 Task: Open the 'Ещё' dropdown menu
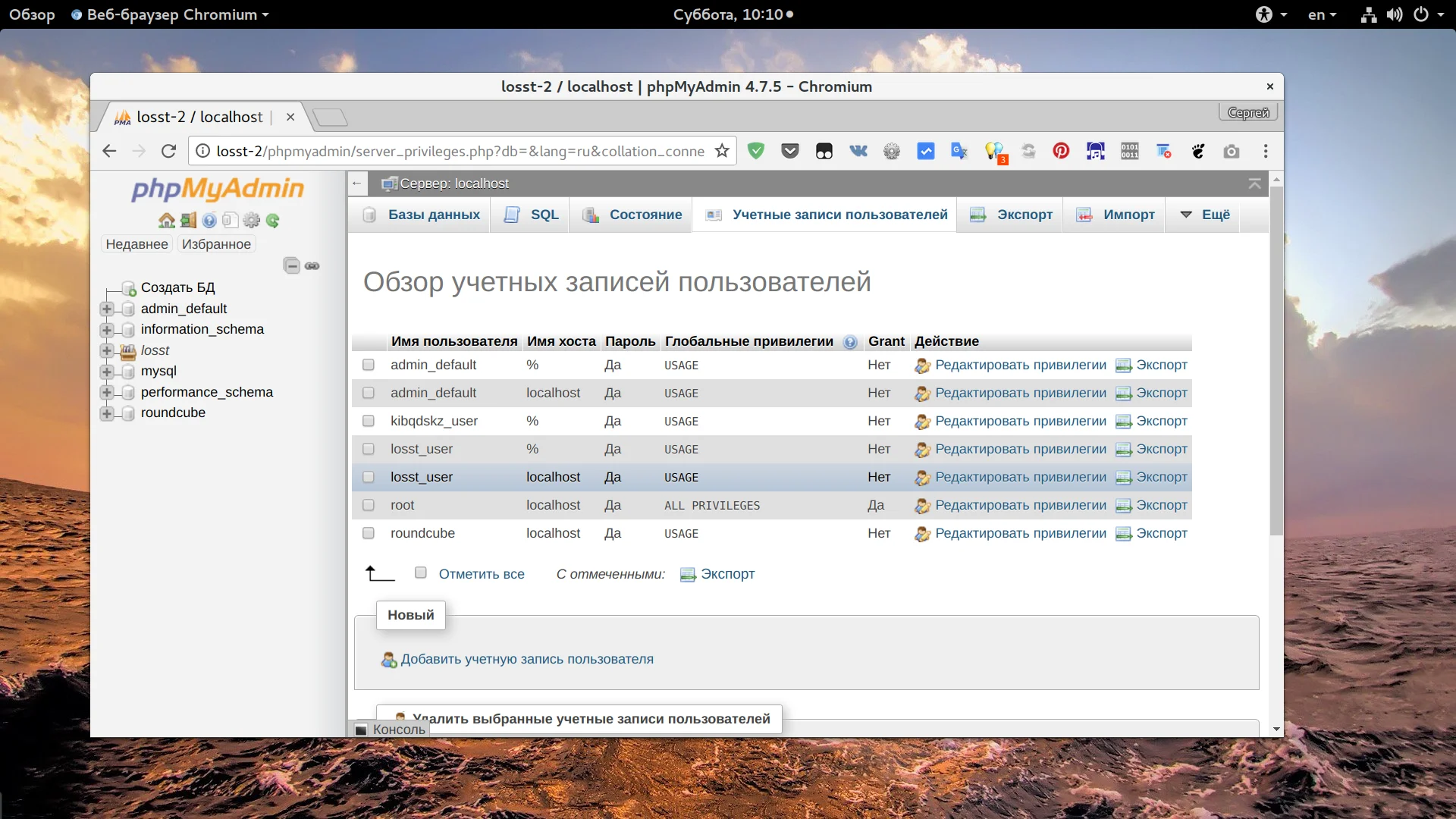click(1205, 215)
